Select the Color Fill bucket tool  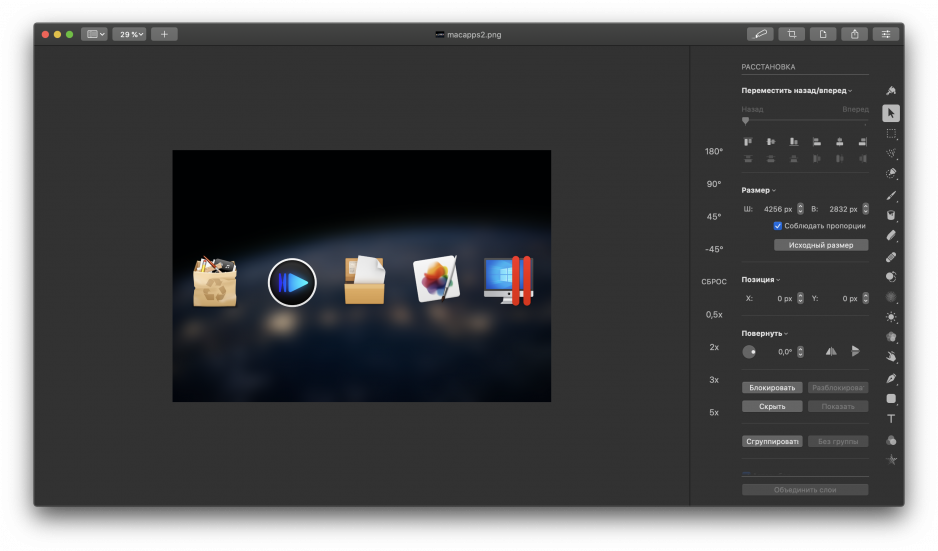[891, 215]
